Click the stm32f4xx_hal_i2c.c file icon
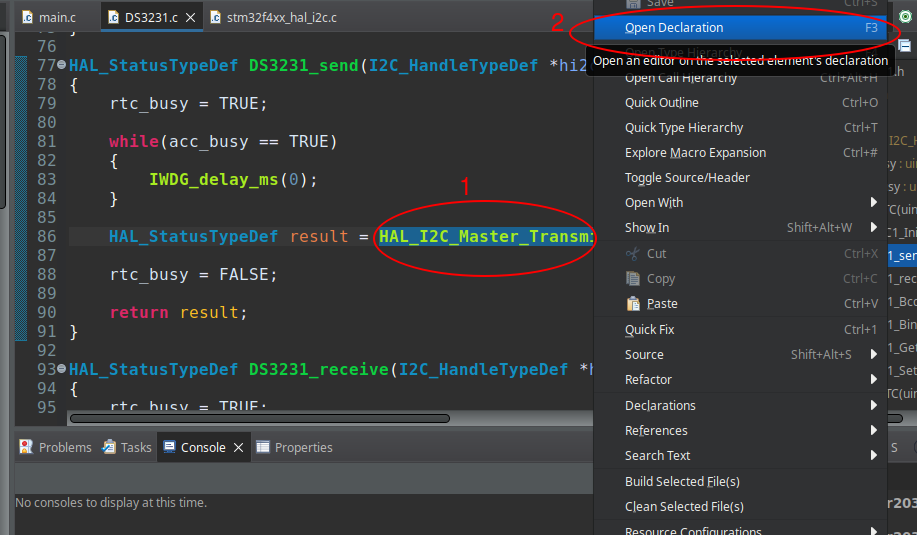Viewport: 917px width, 535px height. click(215, 18)
